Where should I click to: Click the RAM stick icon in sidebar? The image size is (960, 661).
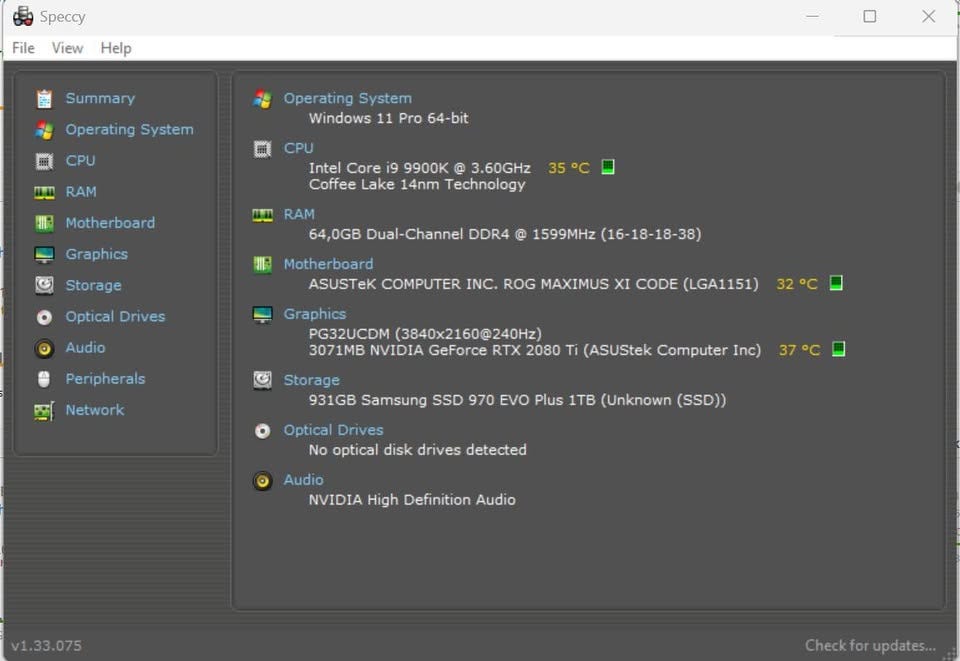click(x=44, y=192)
